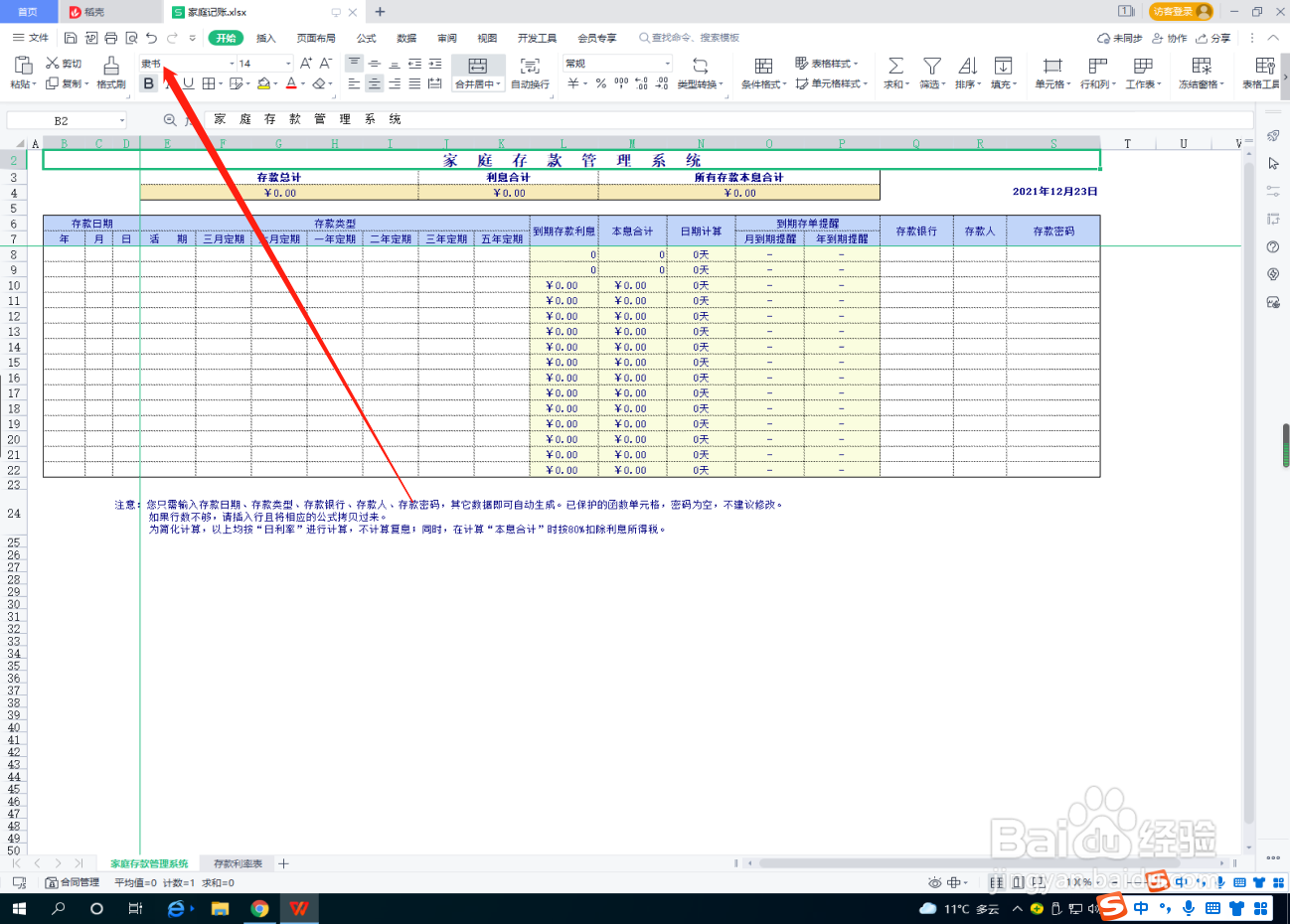
Task: Toggle eye protection mode in status bar
Action: coord(934,882)
